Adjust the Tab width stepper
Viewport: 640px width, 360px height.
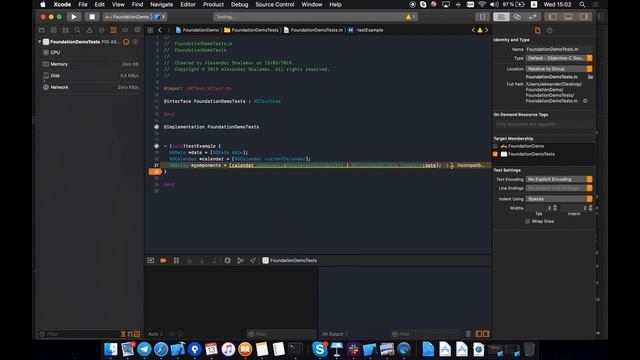coord(555,208)
